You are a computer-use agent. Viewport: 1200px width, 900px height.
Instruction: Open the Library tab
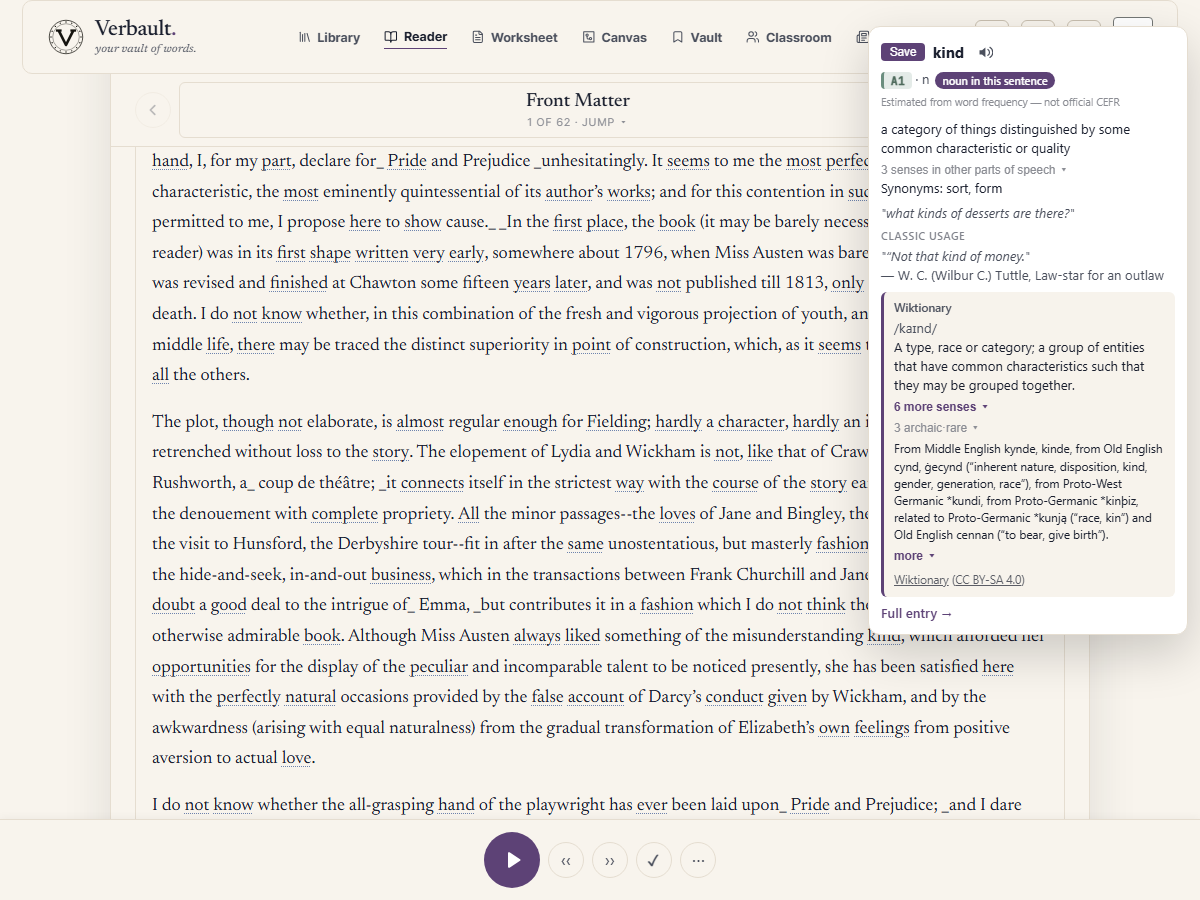[329, 37]
